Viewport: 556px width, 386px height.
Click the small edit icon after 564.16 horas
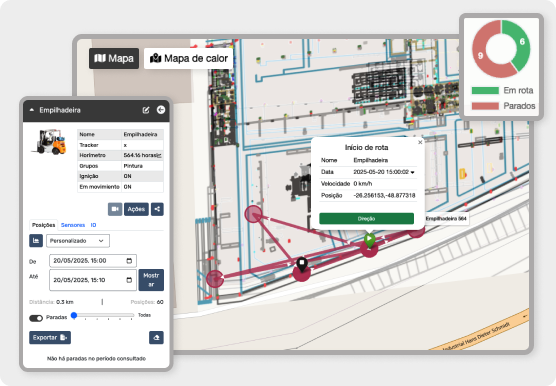coord(159,155)
